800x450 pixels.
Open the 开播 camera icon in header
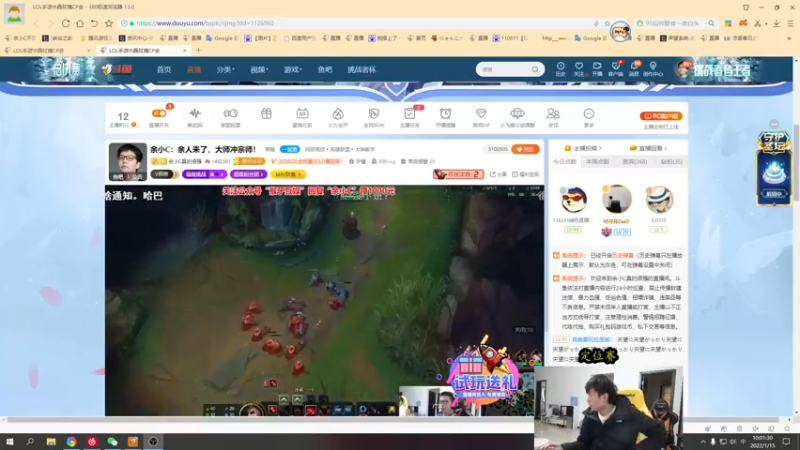pyautogui.click(x=597, y=69)
